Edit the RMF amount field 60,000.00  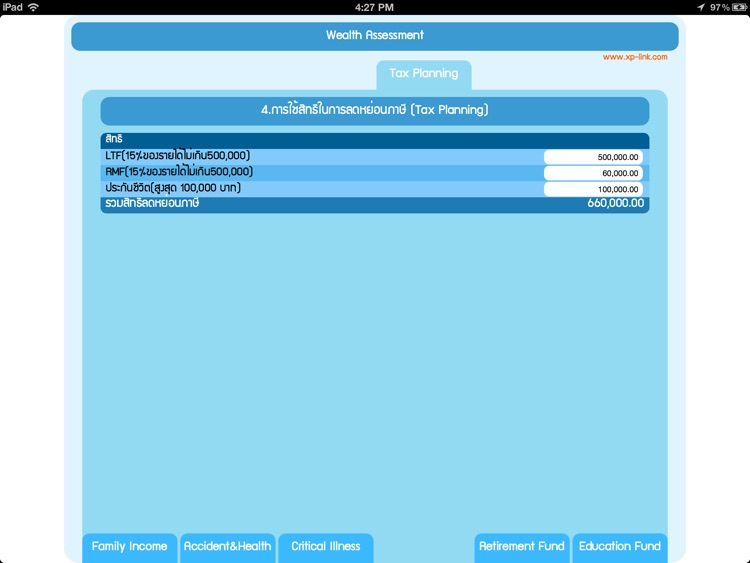(x=593, y=173)
